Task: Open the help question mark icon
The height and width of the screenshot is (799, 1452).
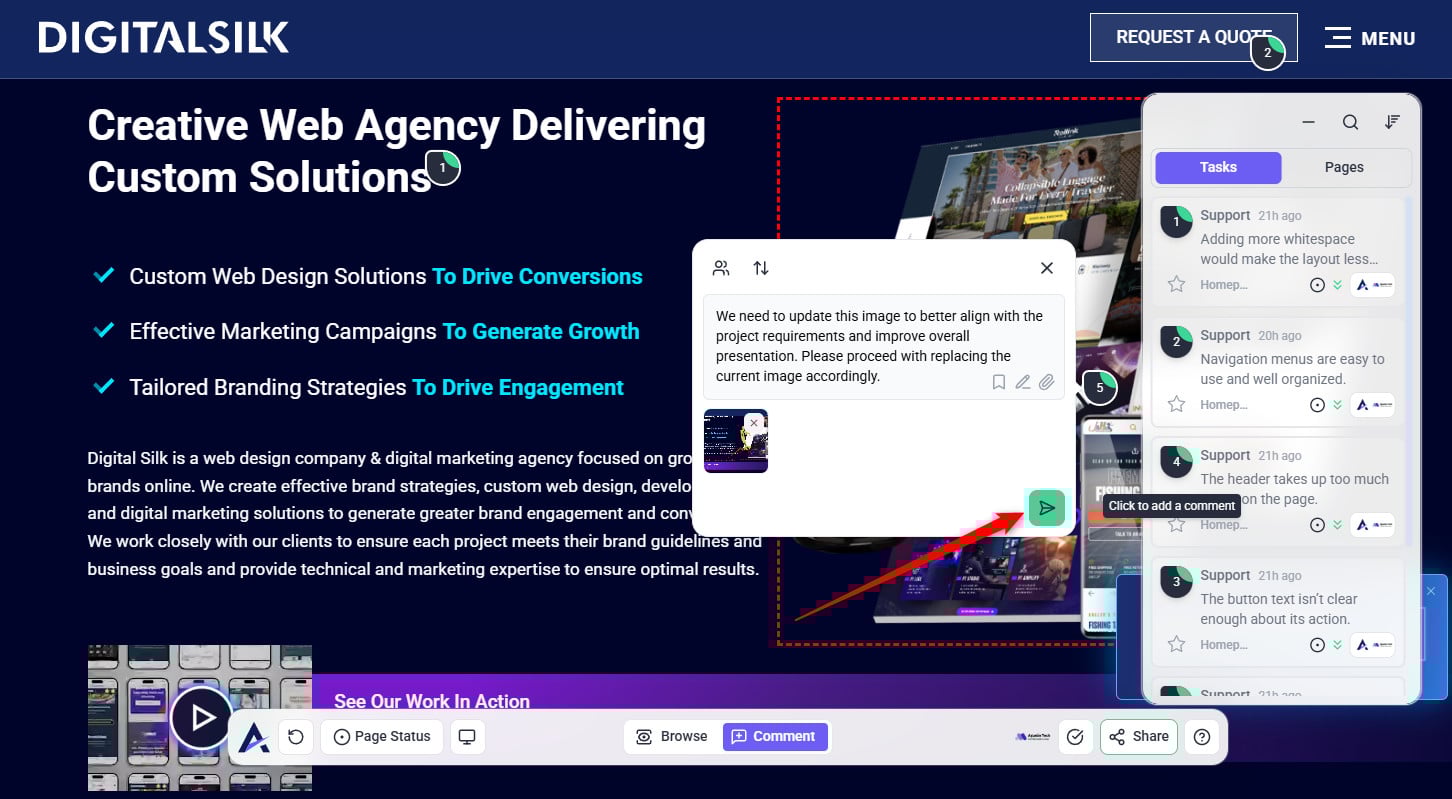Action: tap(1202, 737)
